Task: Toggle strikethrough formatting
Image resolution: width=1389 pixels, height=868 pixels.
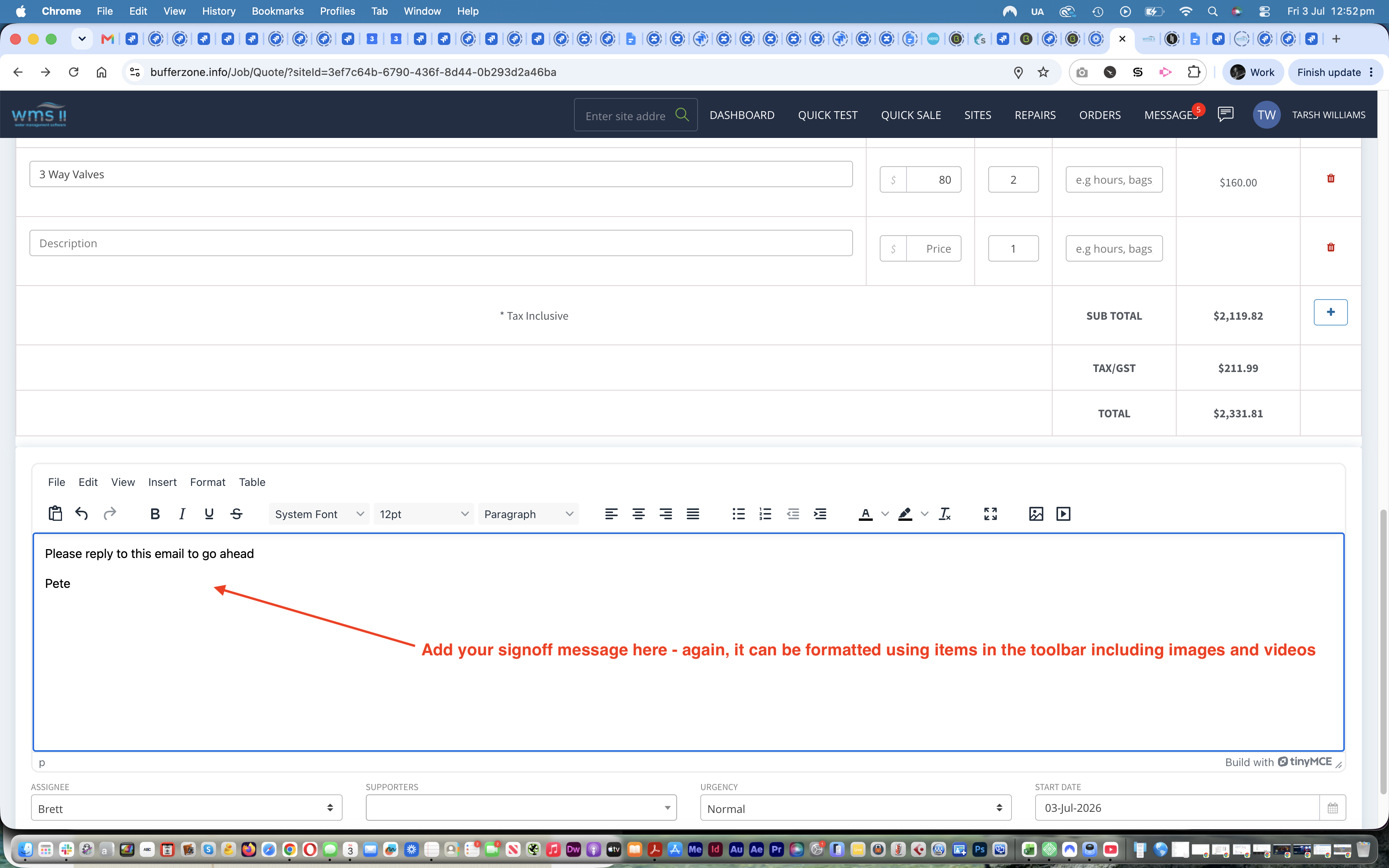Action: click(236, 514)
